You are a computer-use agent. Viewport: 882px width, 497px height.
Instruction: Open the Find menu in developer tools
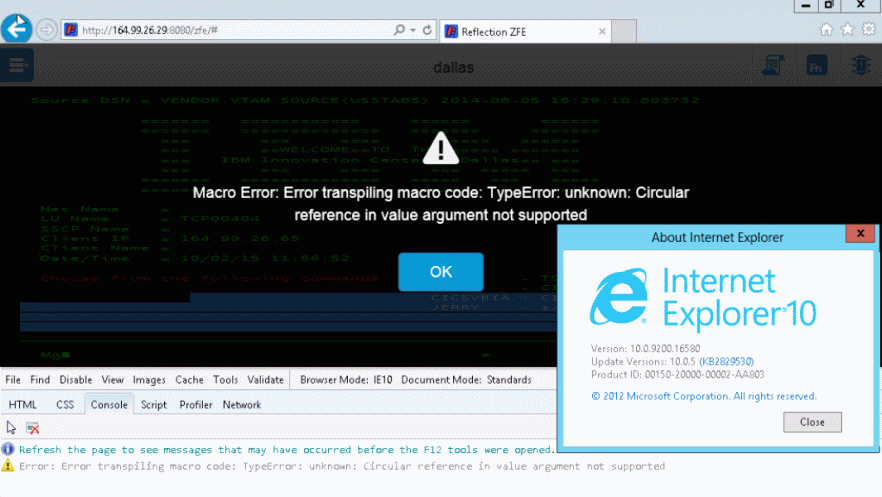40,380
